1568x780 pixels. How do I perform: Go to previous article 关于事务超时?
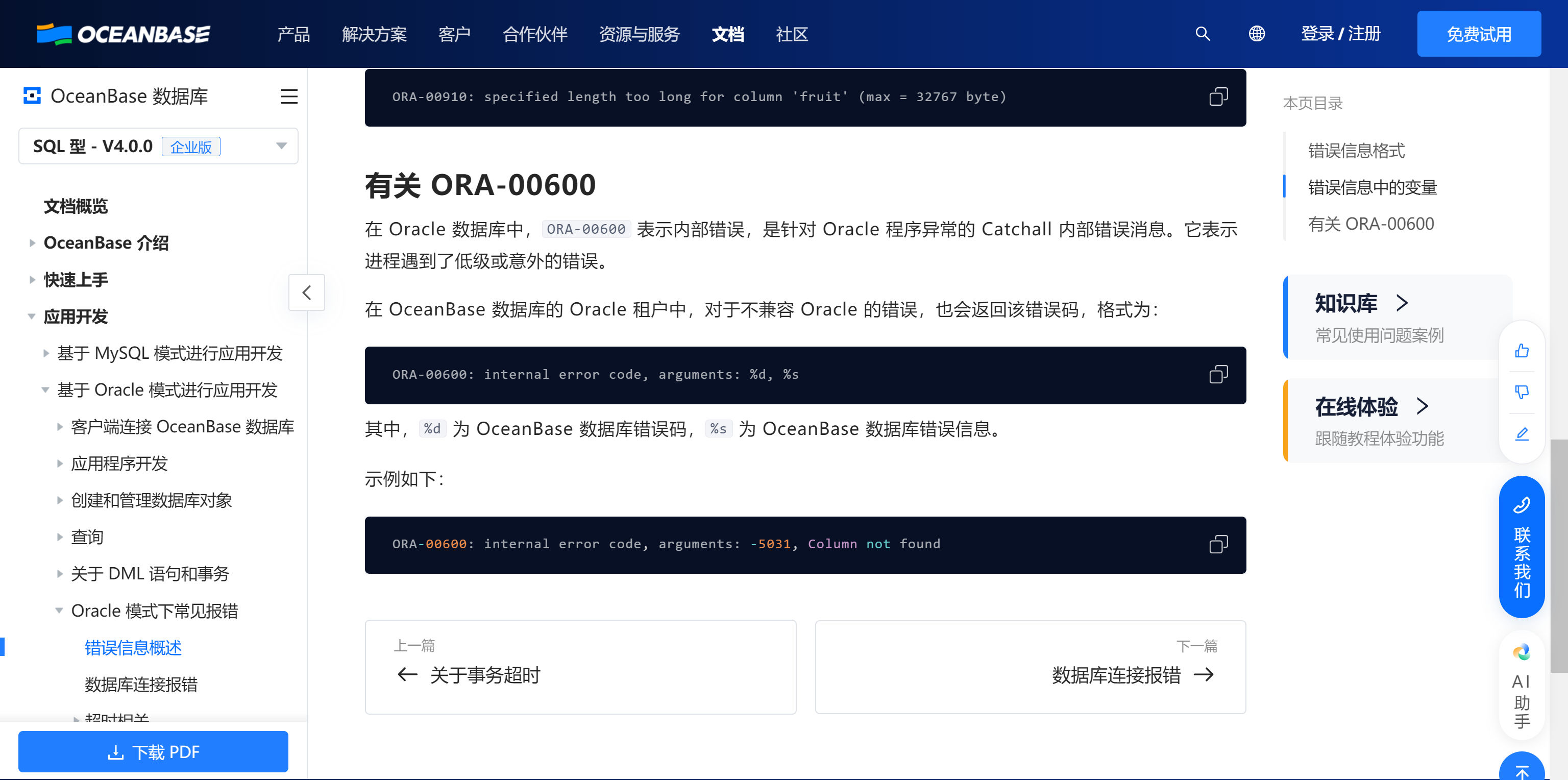point(580,667)
